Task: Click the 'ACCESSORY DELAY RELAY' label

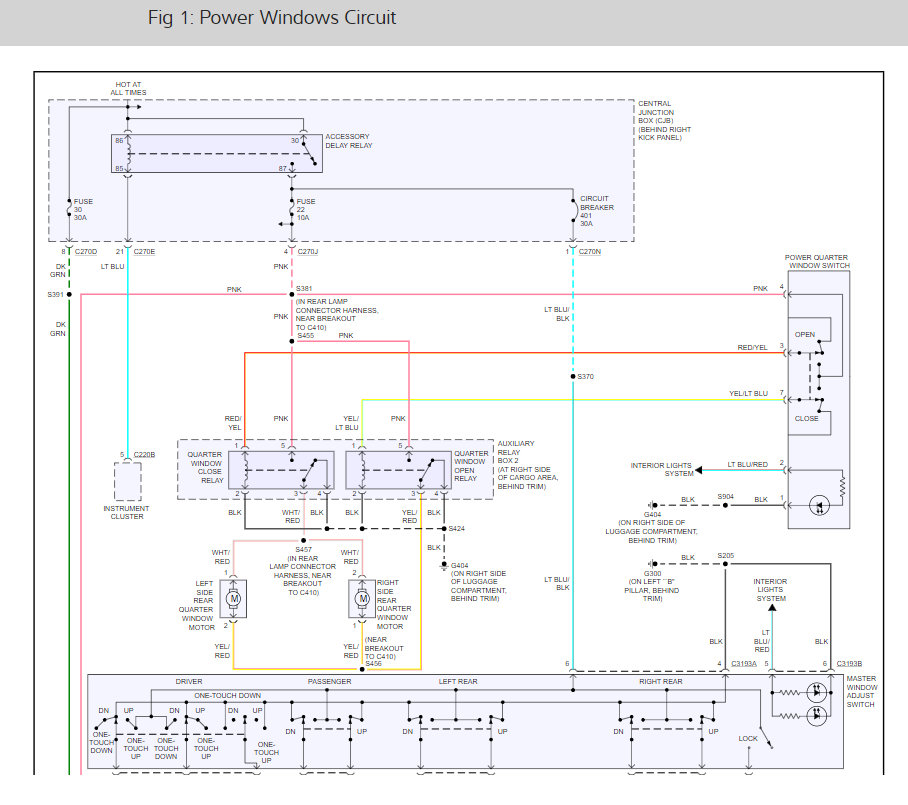Action: pos(349,141)
